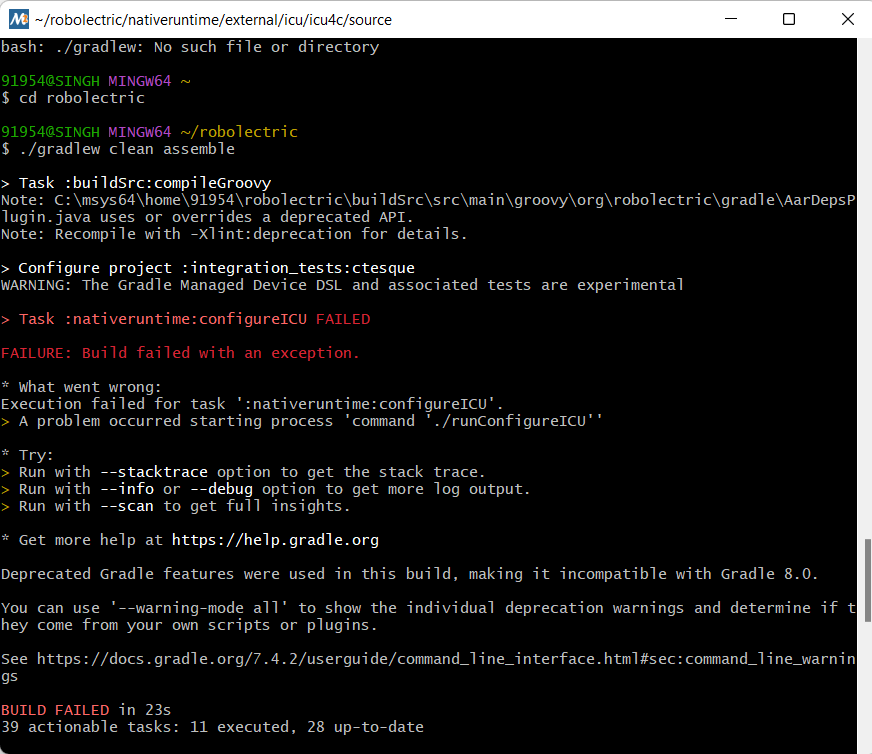Viewport: 872px width, 754px height.
Task: Select the --debug option text
Action: tap(221, 488)
